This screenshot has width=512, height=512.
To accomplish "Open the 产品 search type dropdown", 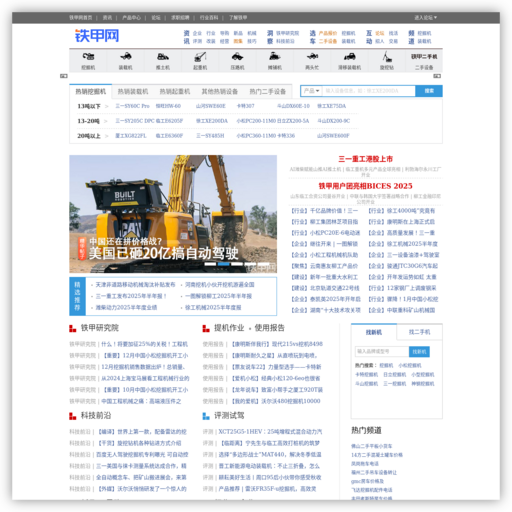I will (312, 91).
